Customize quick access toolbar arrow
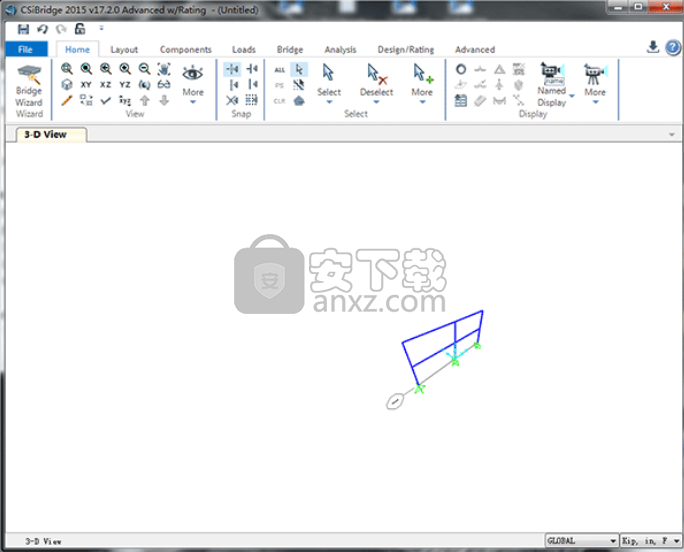Screen dimensions: 684x552 click(x=101, y=28)
